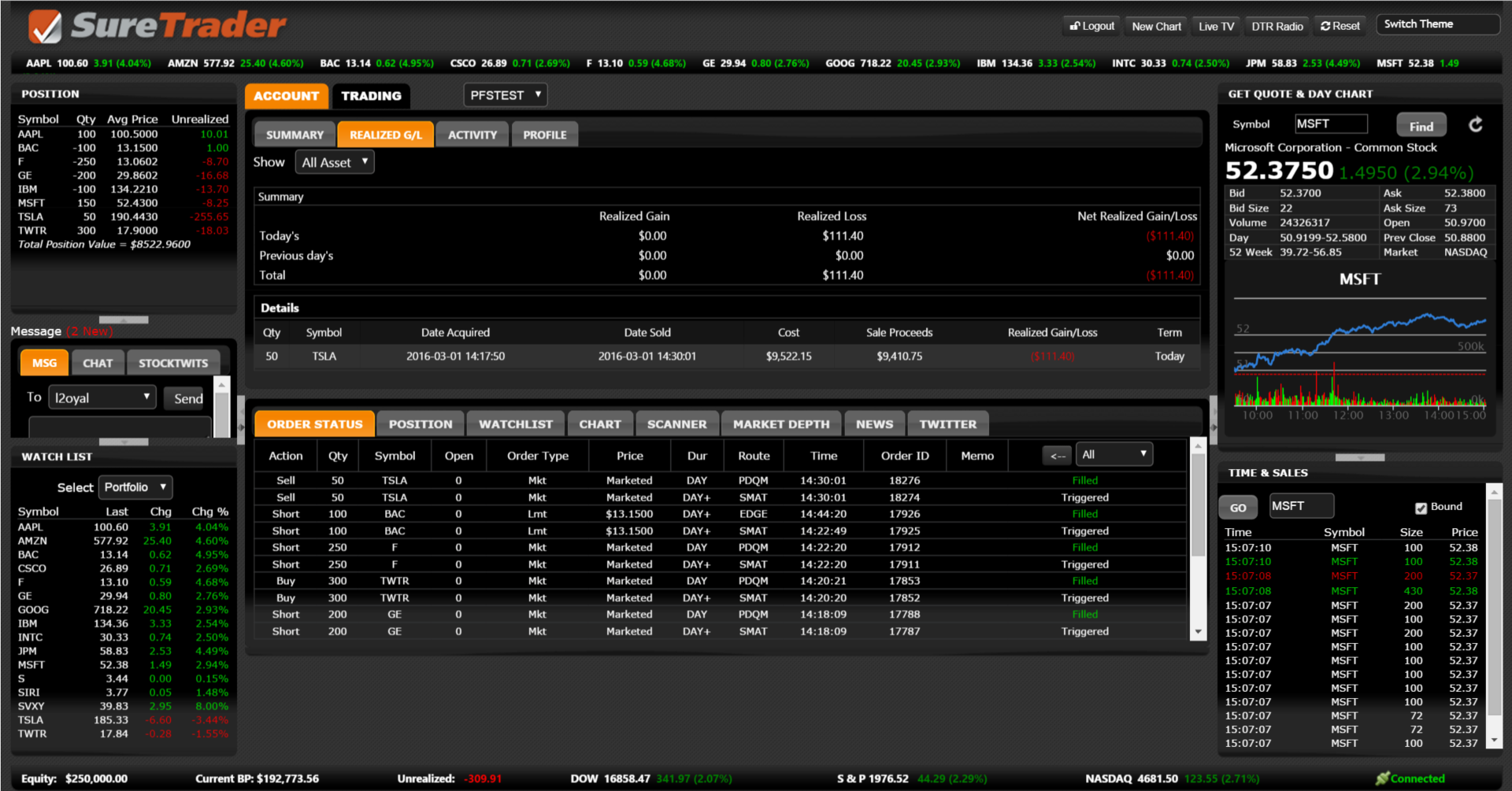Click the Find quote button

[x=1421, y=126]
